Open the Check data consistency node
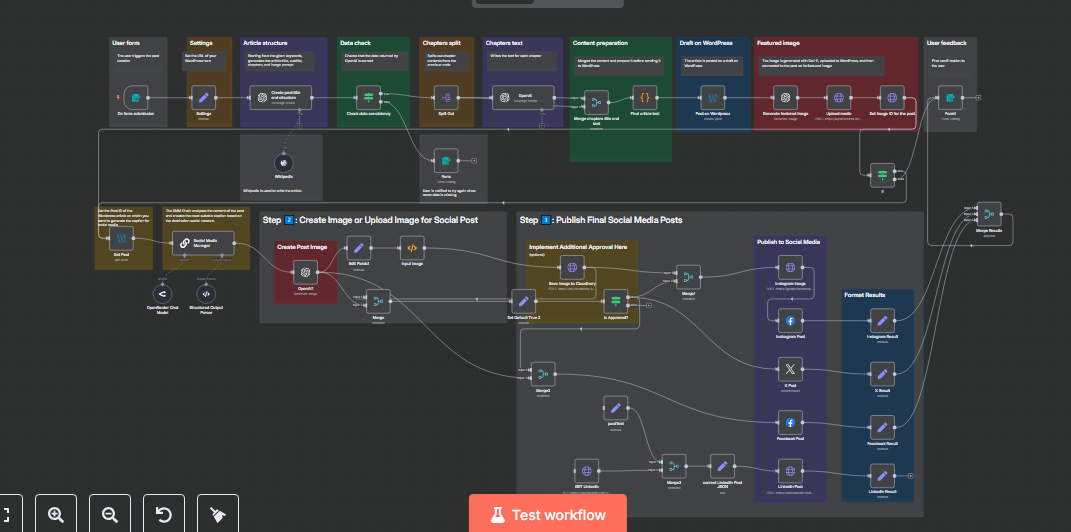 [368, 97]
